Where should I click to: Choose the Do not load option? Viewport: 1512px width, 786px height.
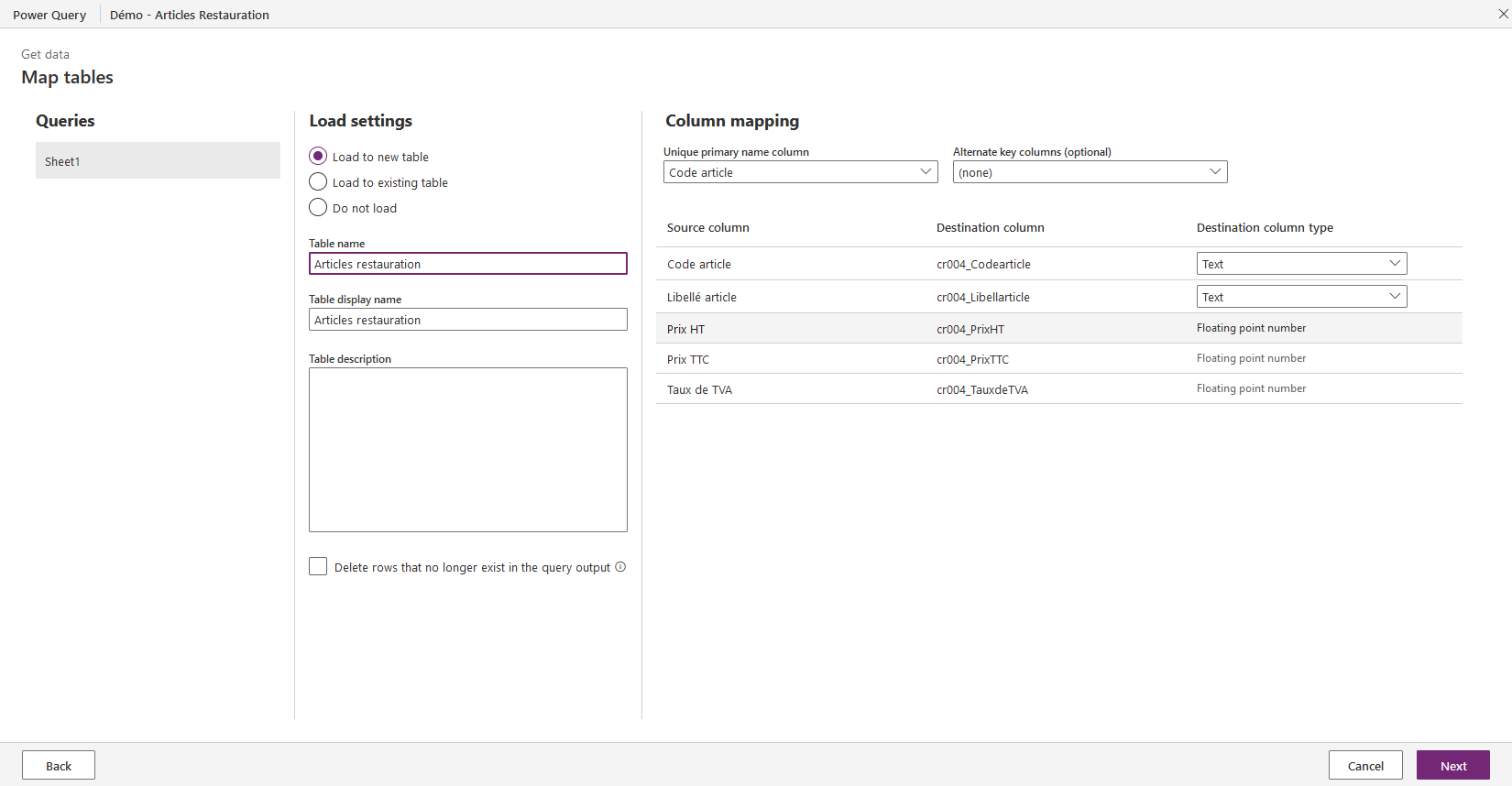click(318, 208)
